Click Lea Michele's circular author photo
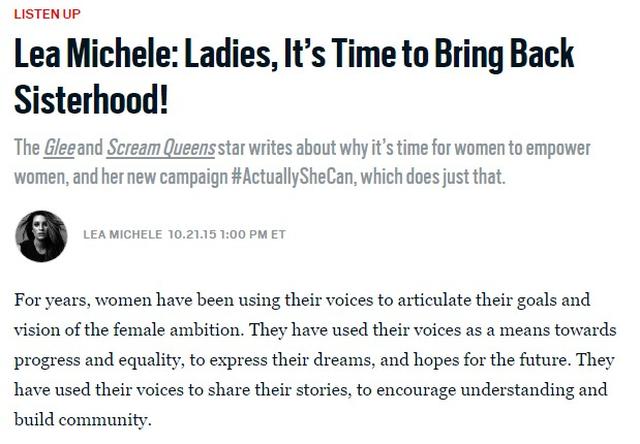The image size is (640, 444). pyautogui.click(x=41, y=236)
